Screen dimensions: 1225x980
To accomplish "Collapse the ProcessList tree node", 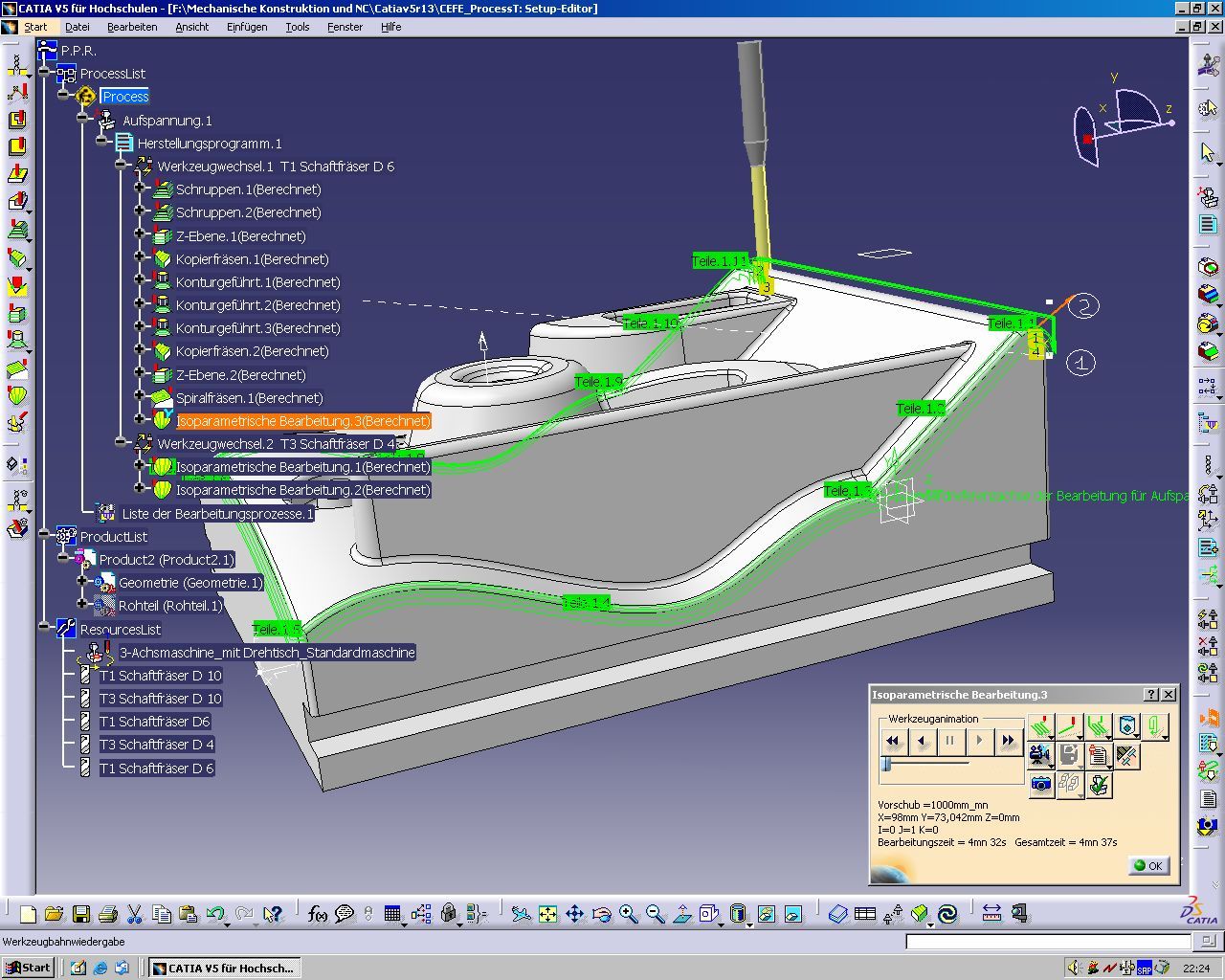I will [x=43, y=73].
